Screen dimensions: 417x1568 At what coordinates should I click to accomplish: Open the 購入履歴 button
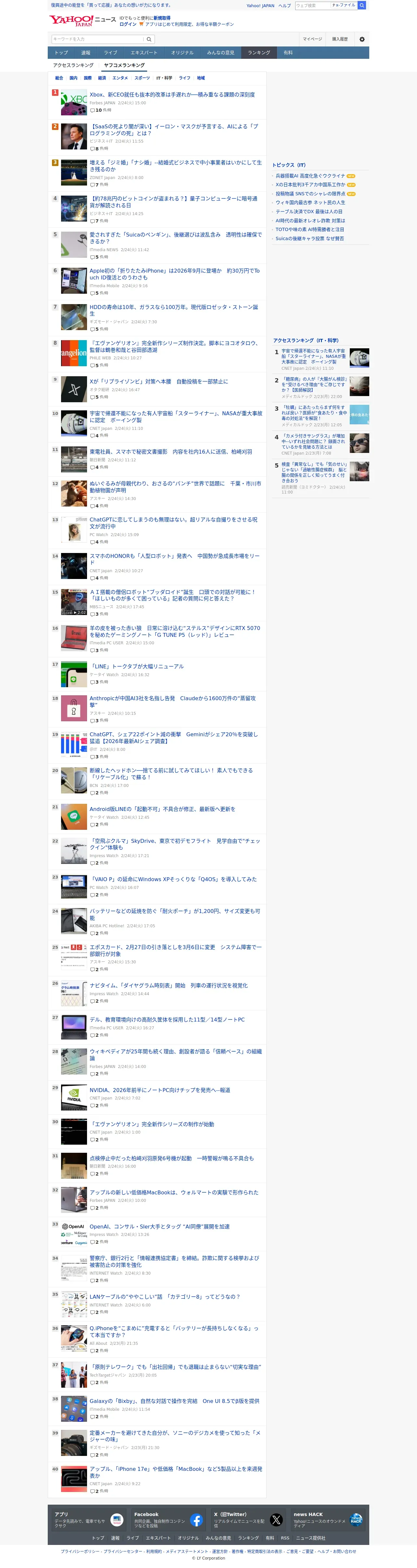click(x=340, y=39)
